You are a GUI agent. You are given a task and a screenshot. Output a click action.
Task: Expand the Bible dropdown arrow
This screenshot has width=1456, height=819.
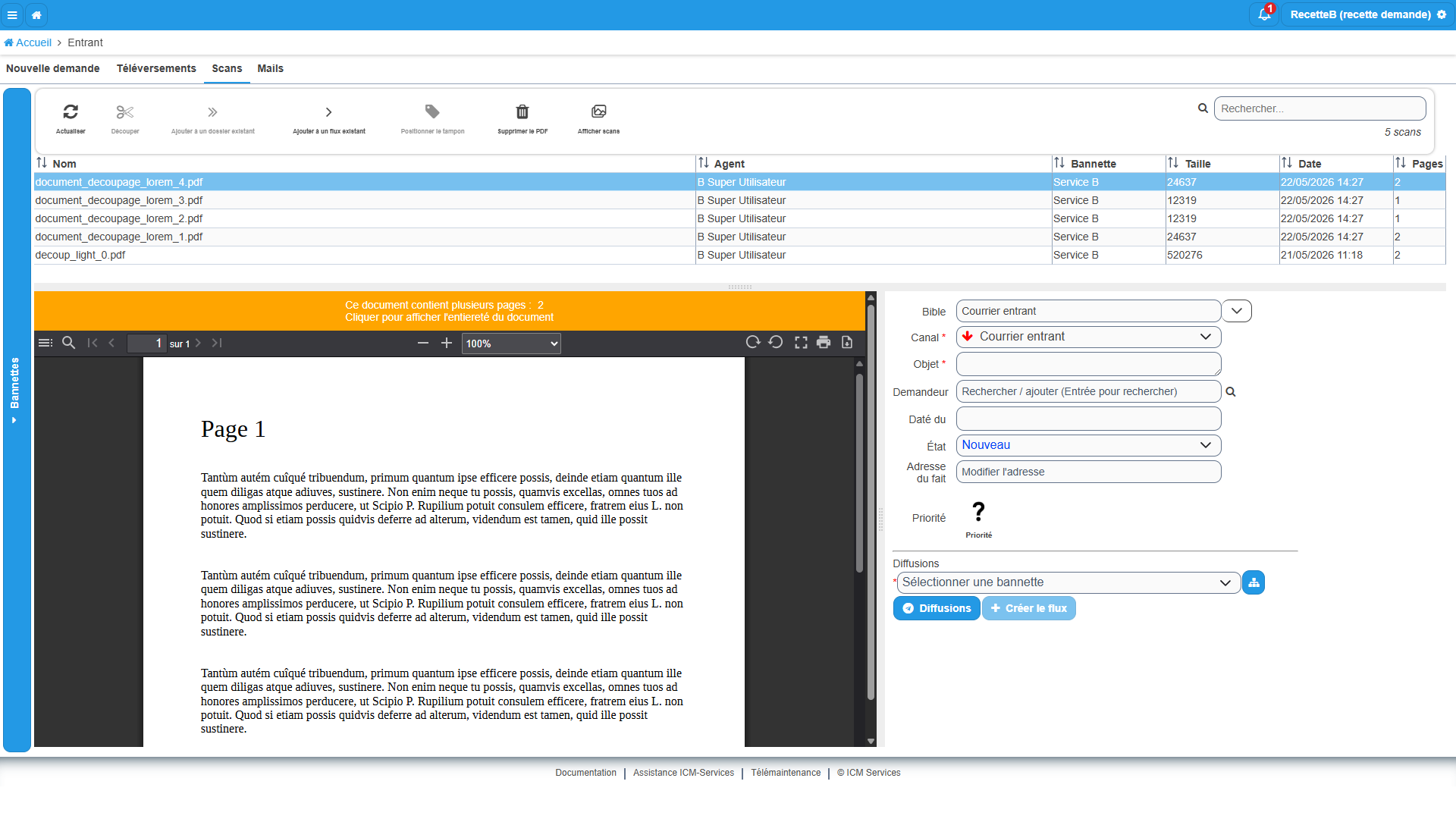tap(1237, 311)
